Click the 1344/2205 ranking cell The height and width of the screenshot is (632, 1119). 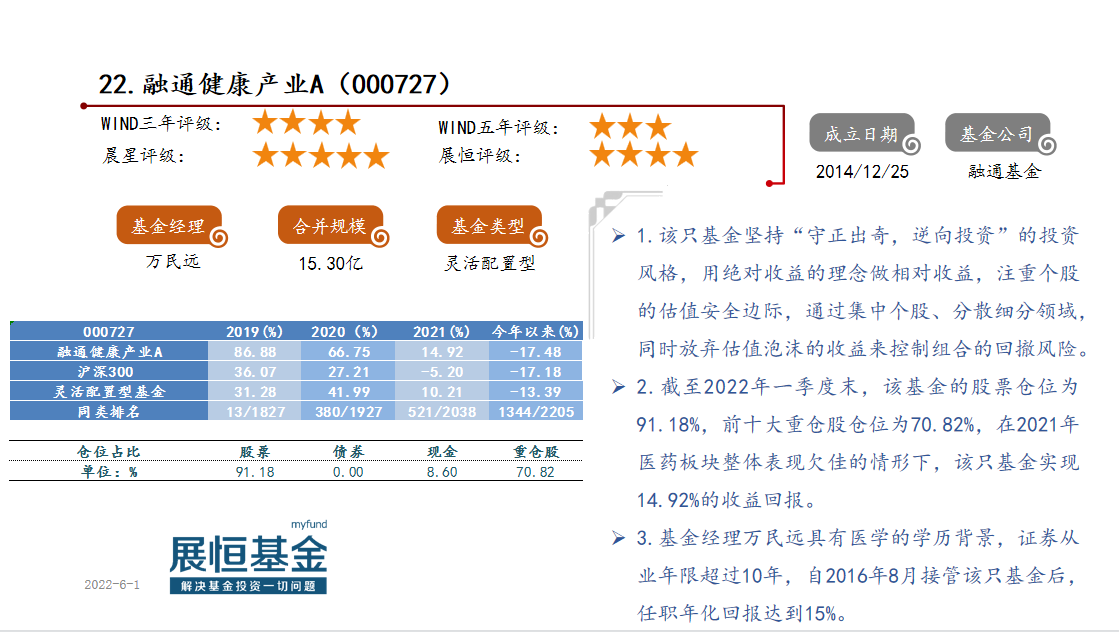point(535,412)
